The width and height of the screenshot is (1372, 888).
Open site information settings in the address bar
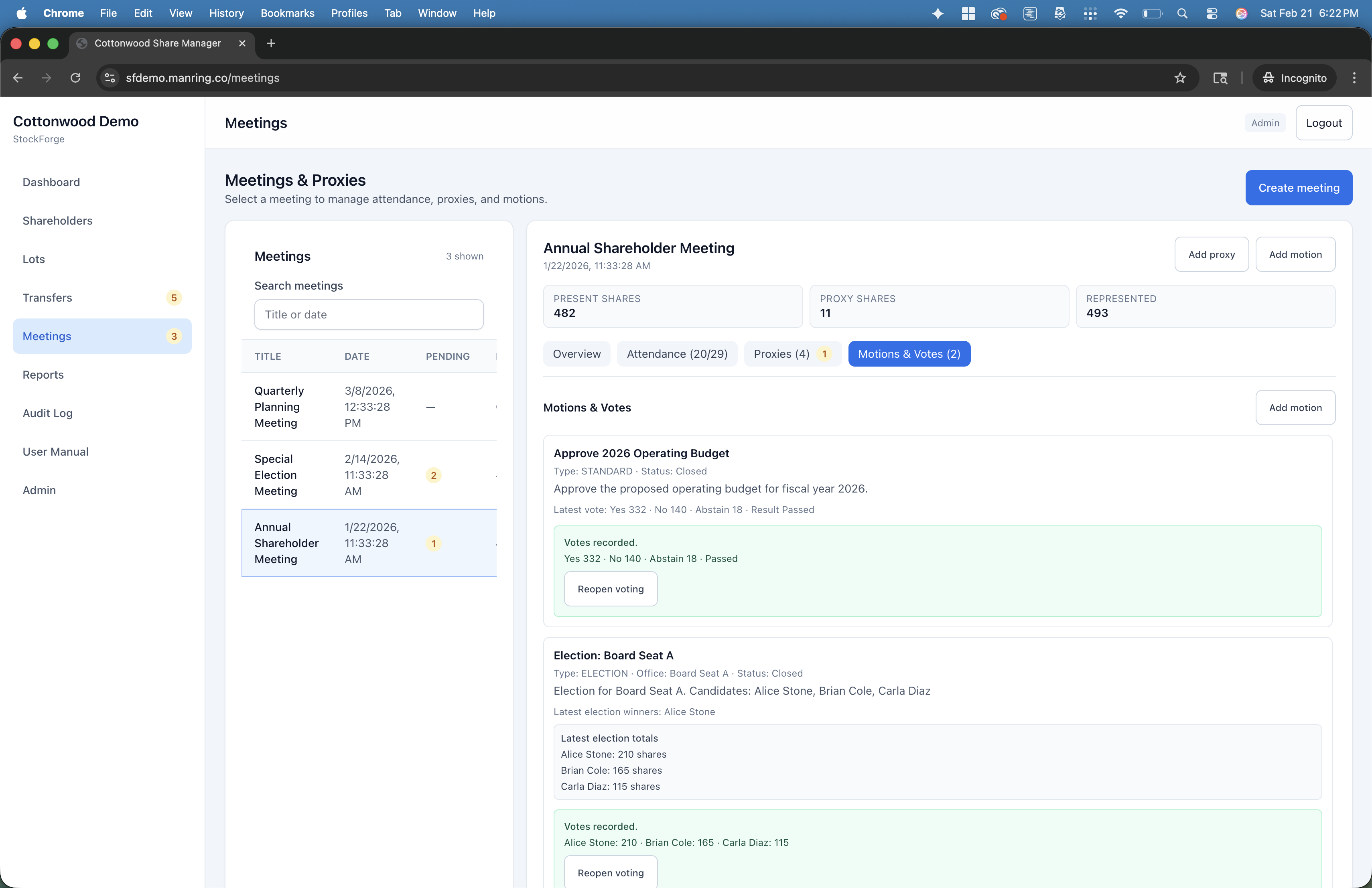point(110,78)
